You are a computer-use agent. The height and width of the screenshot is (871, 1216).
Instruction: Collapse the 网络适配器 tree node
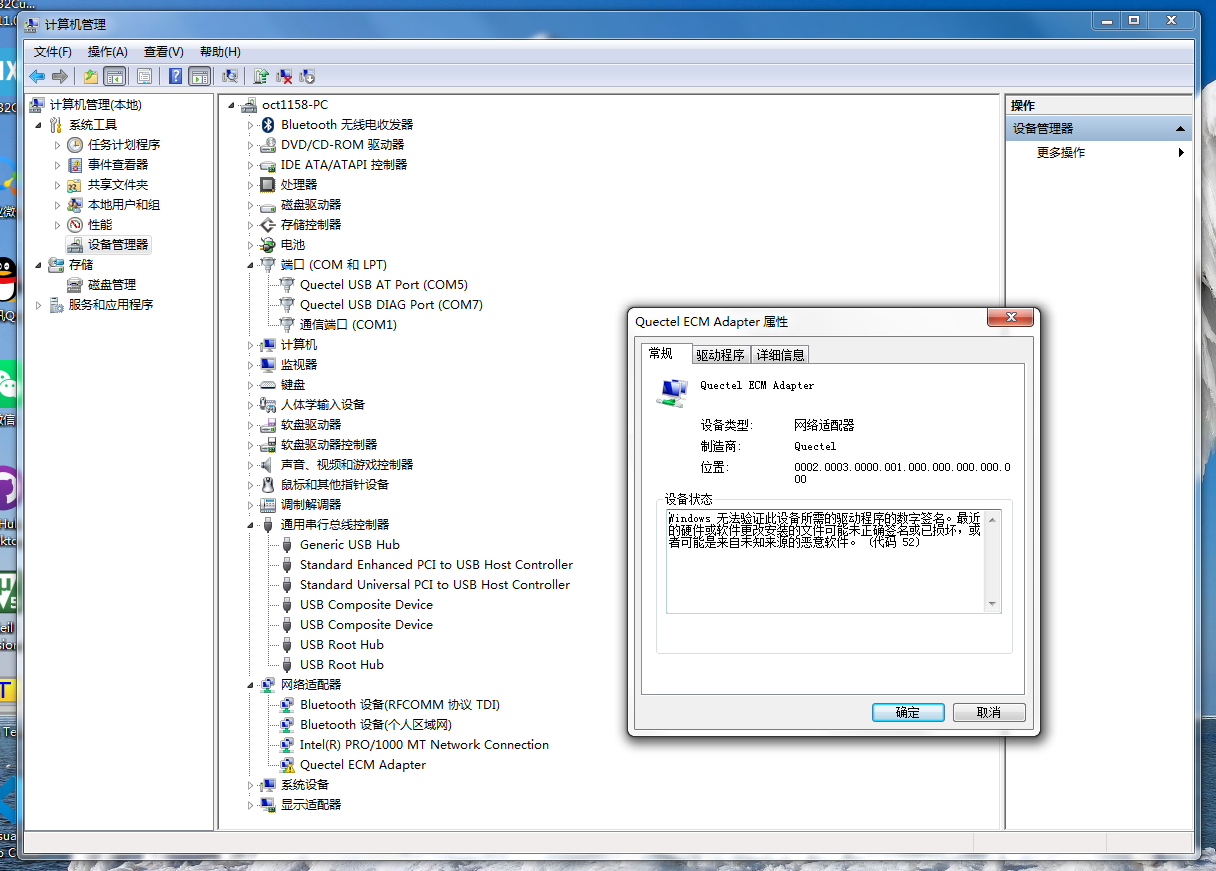click(251, 685)
